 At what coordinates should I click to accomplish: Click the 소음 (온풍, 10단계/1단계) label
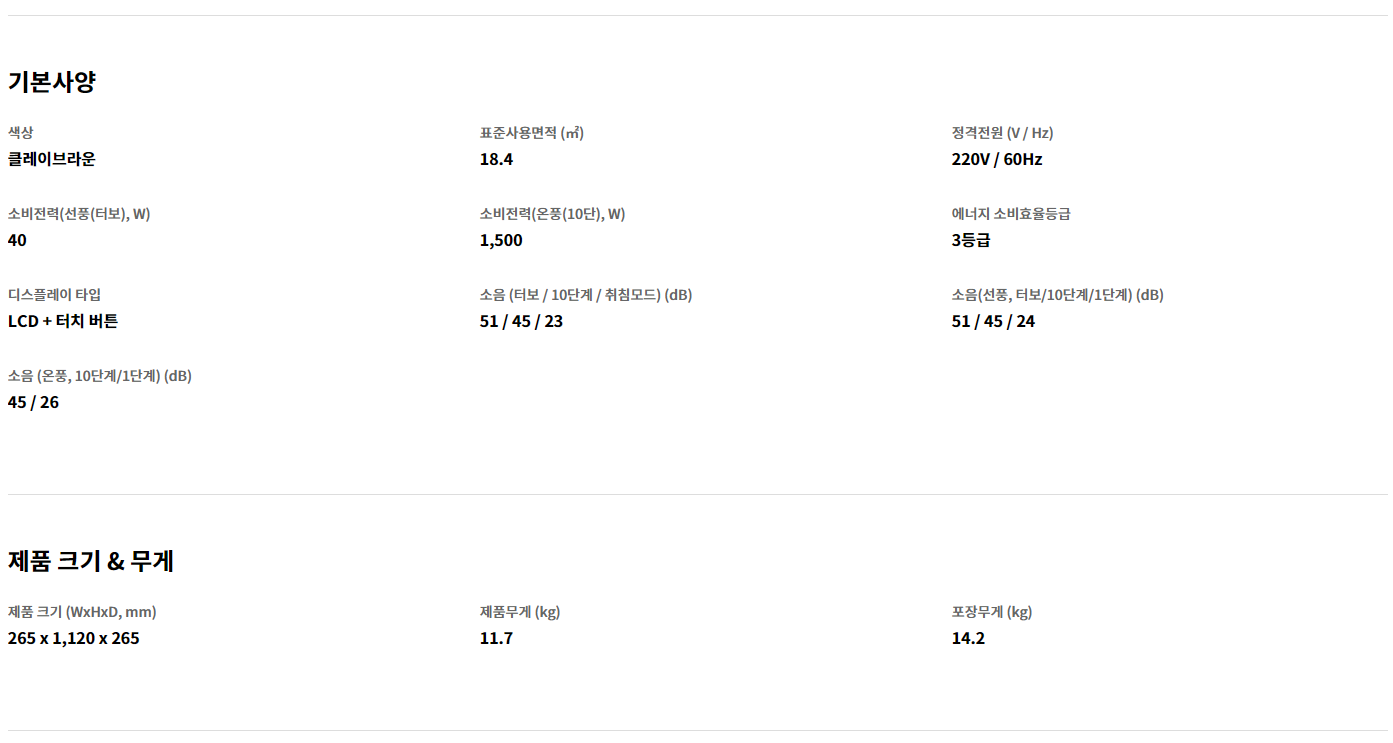(x=100, y=376)
